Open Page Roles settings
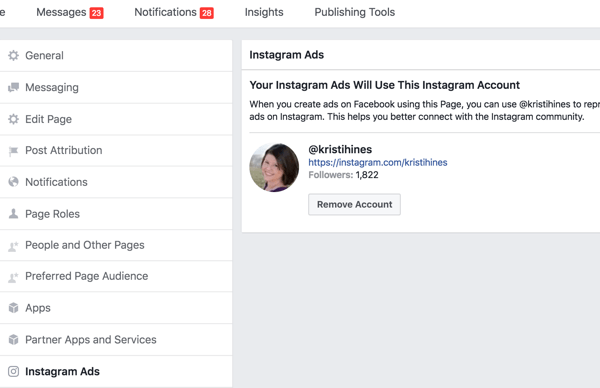Viewport: 600px width, 388px height. click(116, 214)
